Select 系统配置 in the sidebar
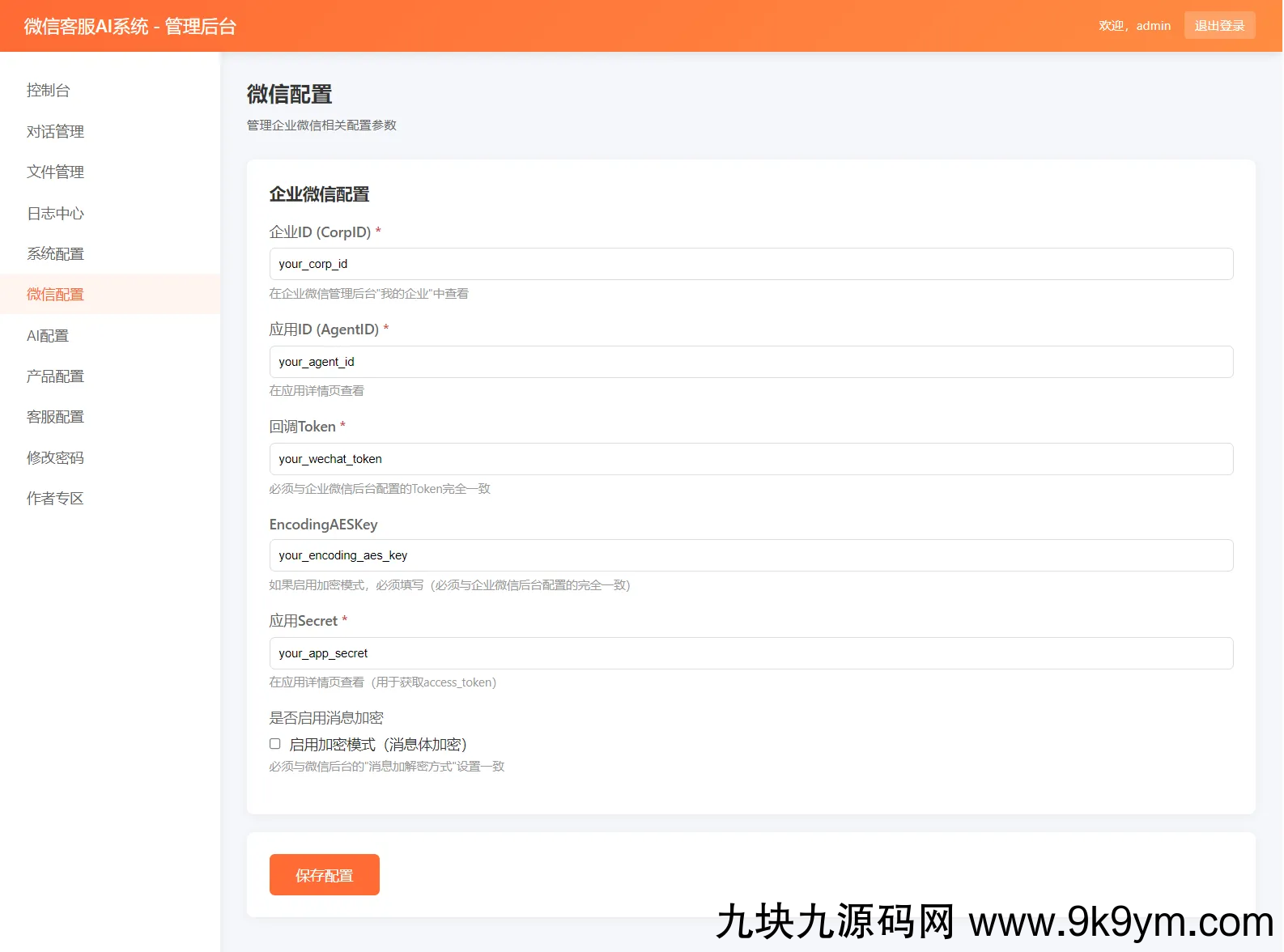1284x952 pixels. coord(55,253)
